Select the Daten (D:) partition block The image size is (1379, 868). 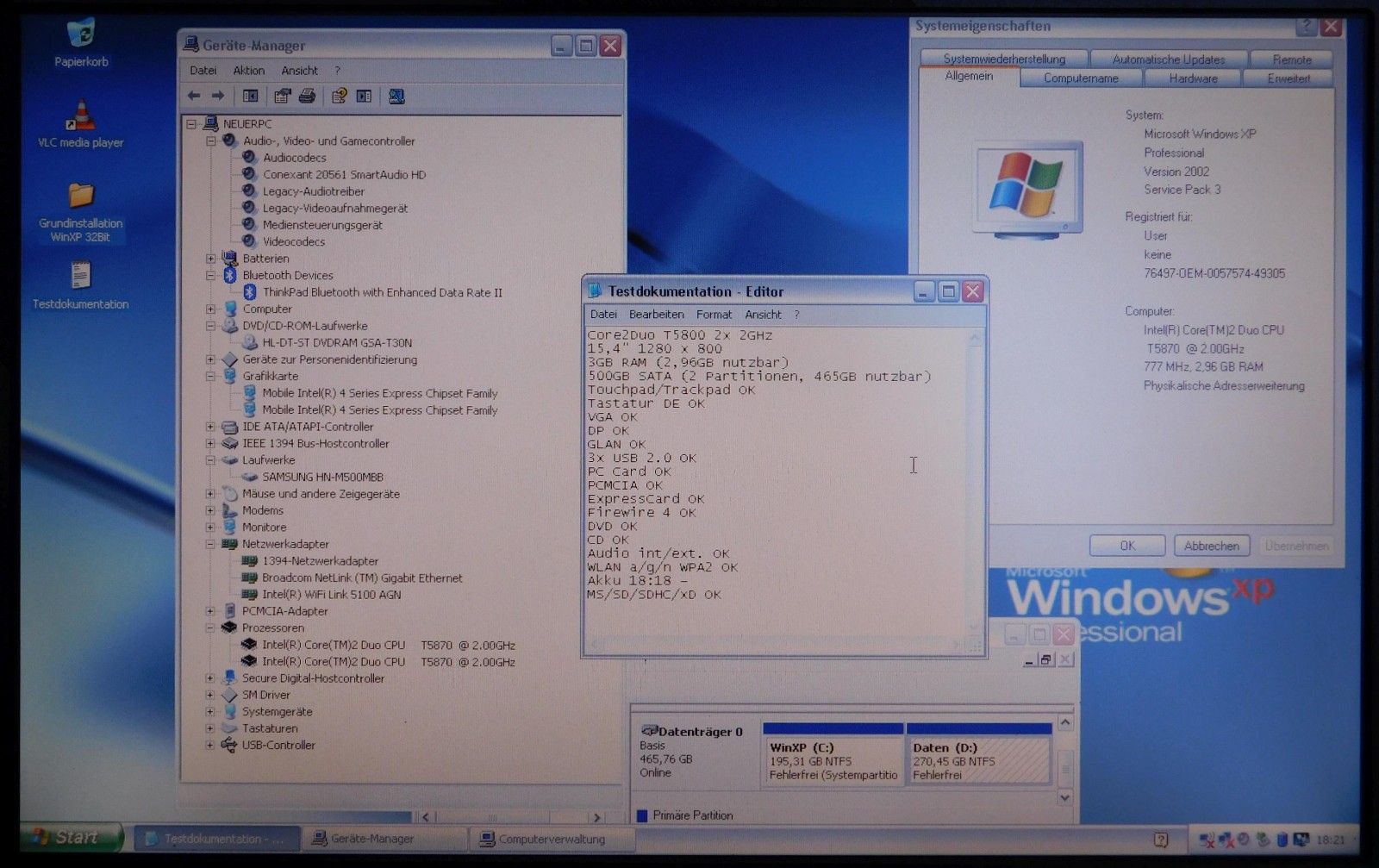[979, 754]
